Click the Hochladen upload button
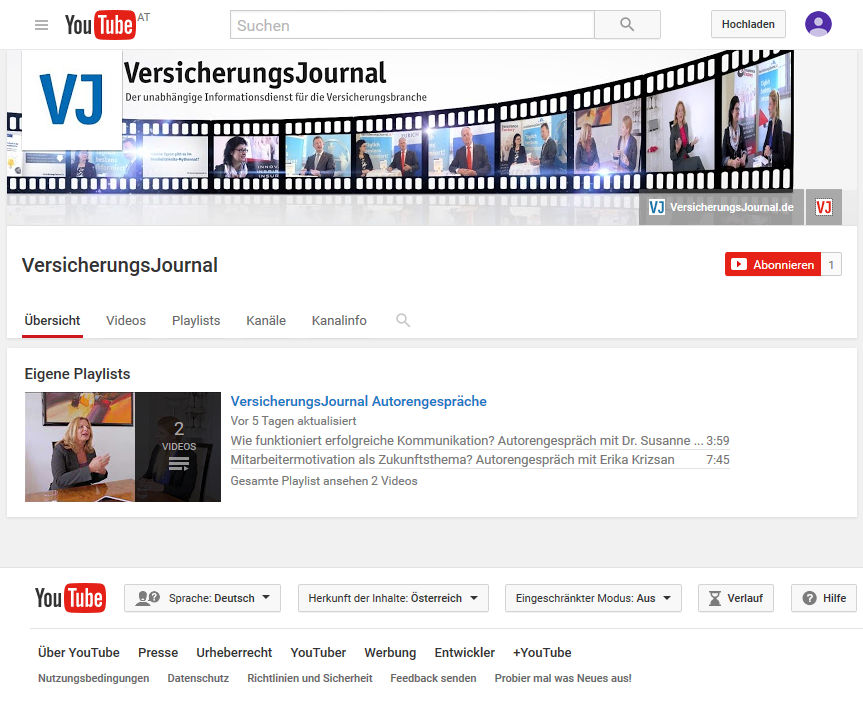This screenshot has width=863, height=701. [748, 24]
